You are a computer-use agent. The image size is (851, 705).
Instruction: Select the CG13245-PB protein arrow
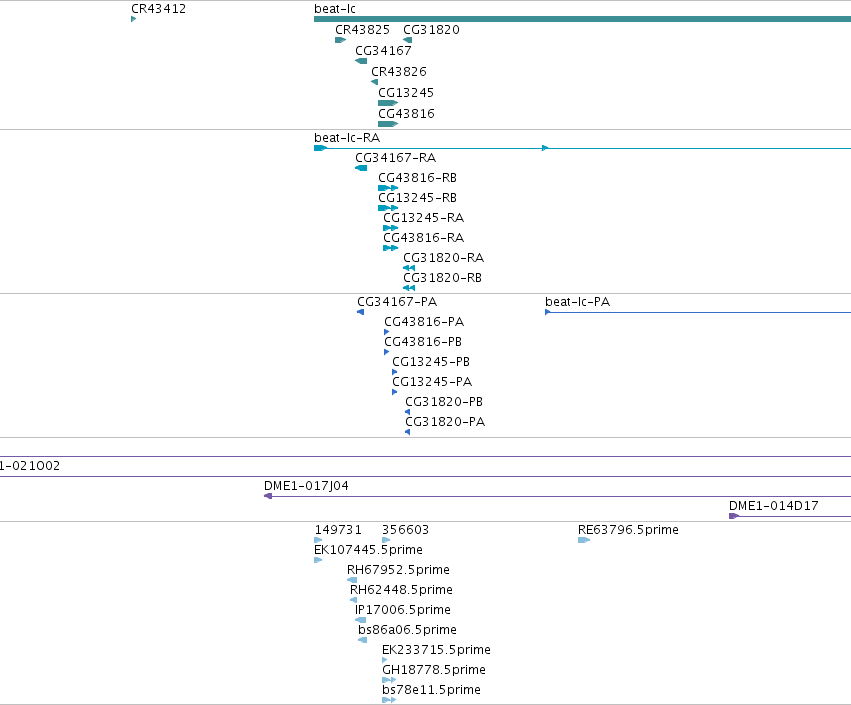(x=395, y=372)
